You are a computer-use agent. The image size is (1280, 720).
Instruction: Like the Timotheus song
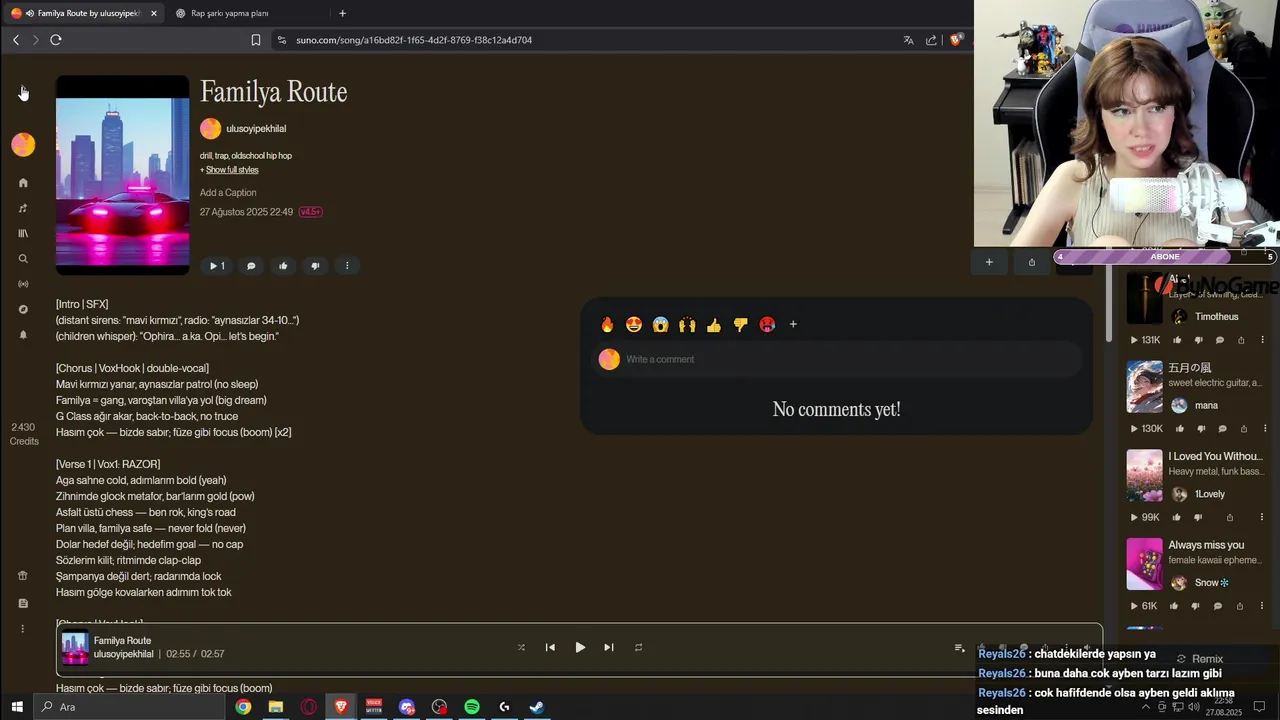pyautogui.click(x=1178, y=340)
